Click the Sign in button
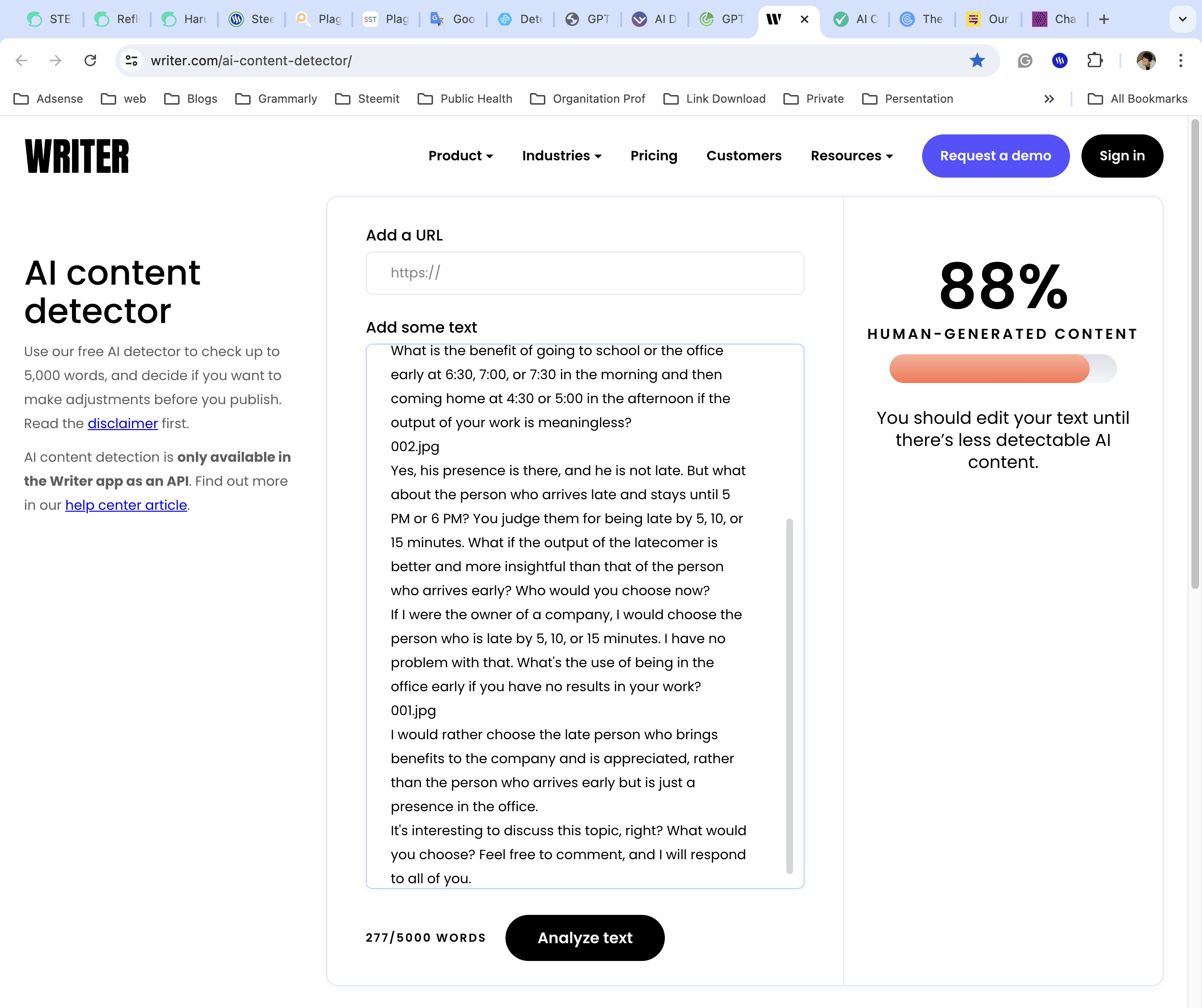This screenshot has width=1202, height=1008. click(1122, 156)
